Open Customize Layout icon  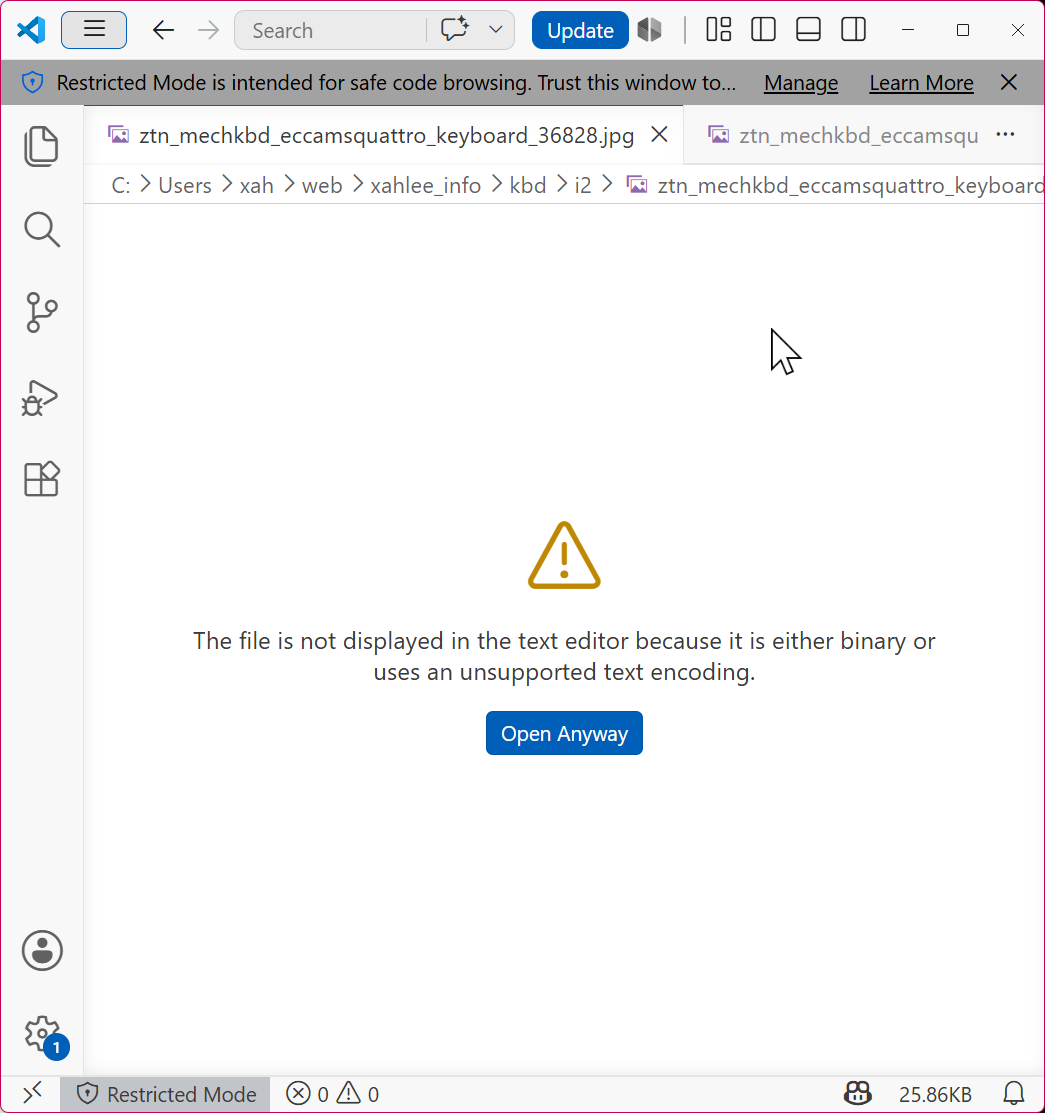718,30
